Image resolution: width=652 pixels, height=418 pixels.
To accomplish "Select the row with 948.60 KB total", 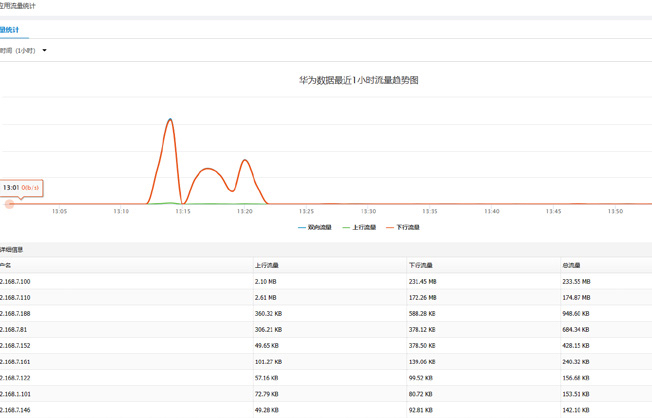I will click(576, 314).
